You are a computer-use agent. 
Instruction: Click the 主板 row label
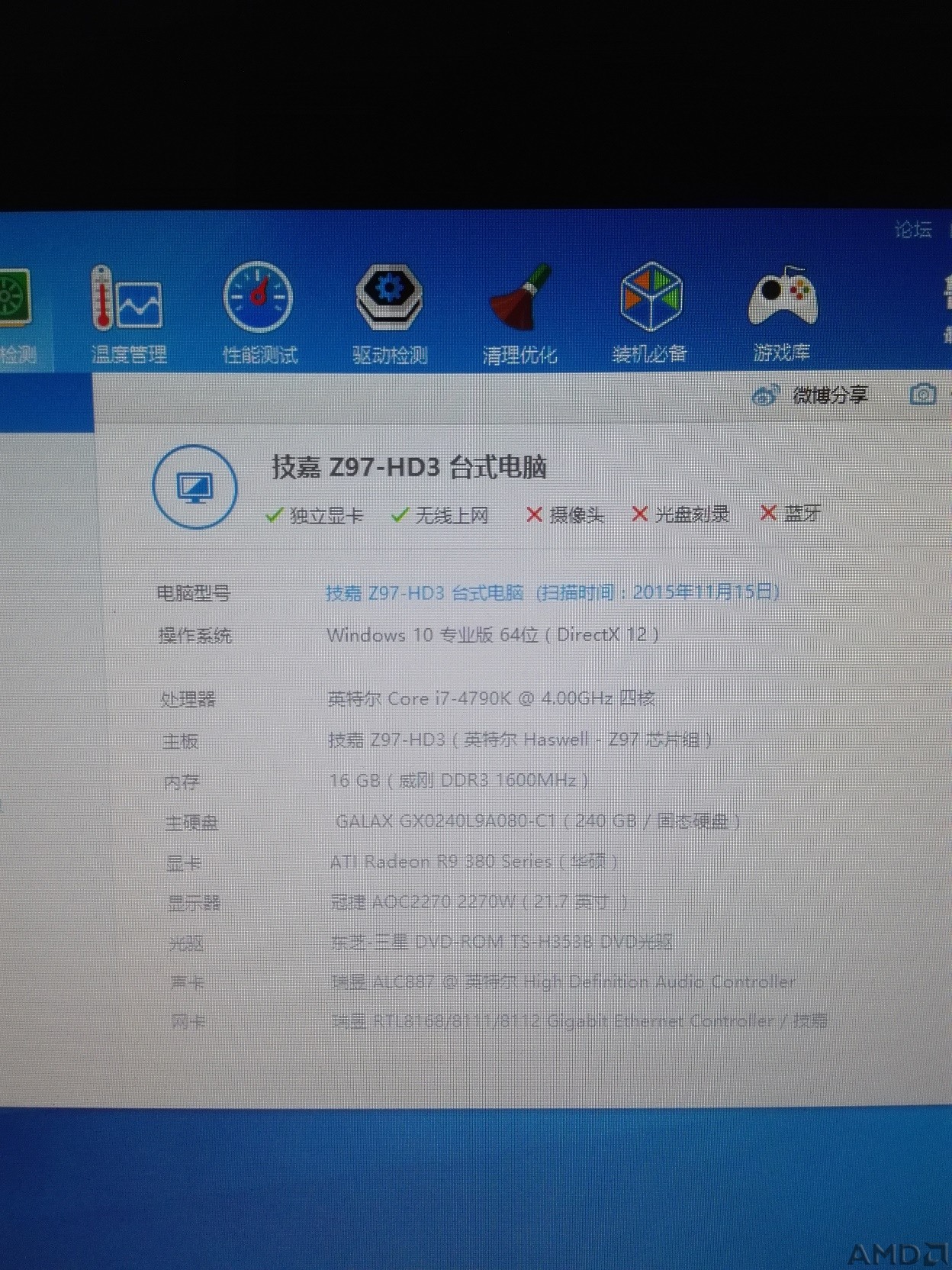coord(180,740)
